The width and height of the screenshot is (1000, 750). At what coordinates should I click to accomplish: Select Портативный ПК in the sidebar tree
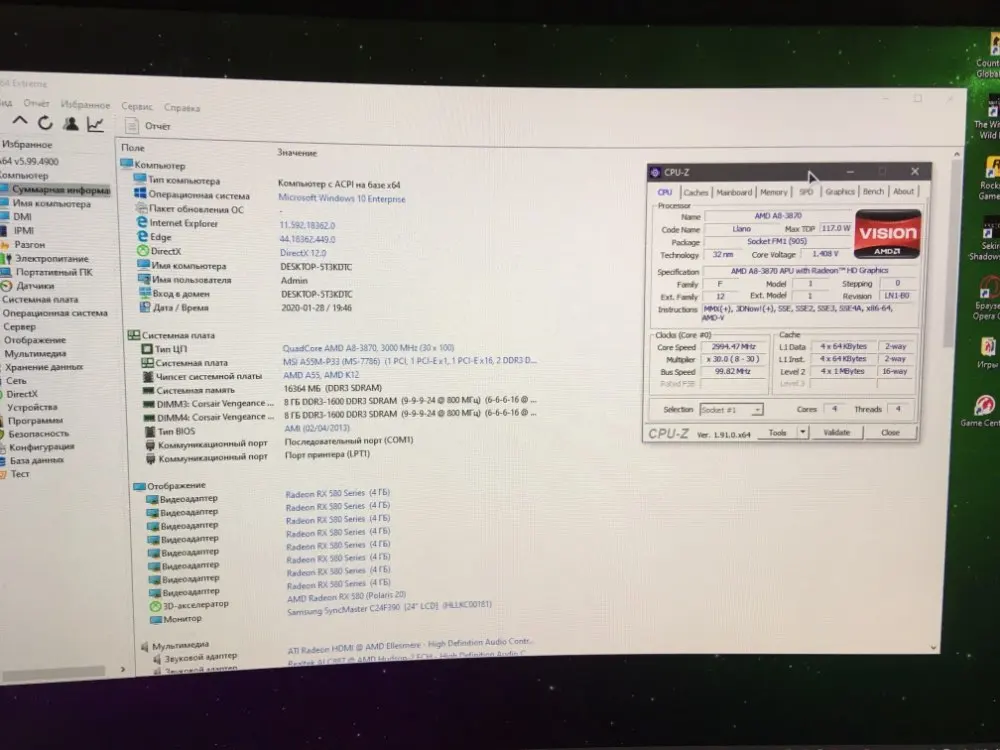pos(54,272)
